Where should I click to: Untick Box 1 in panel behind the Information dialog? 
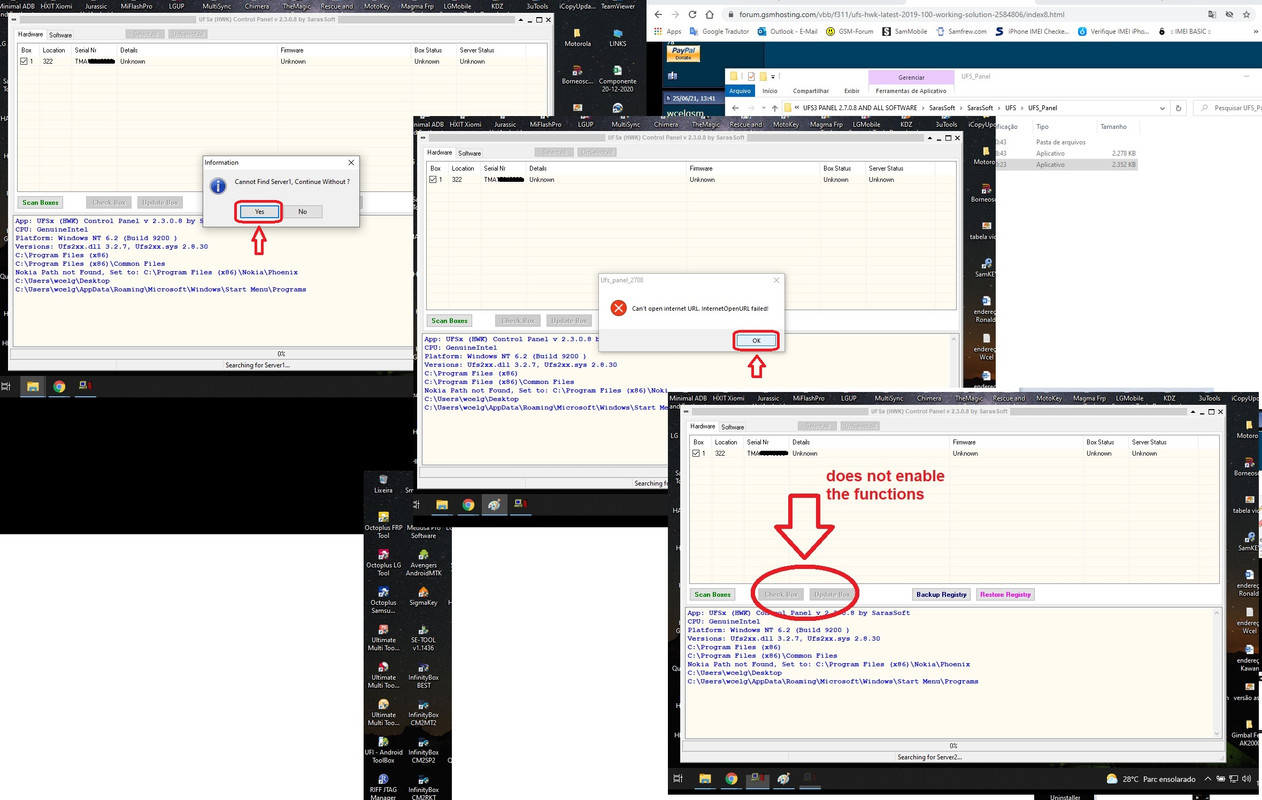pos(24,61)
